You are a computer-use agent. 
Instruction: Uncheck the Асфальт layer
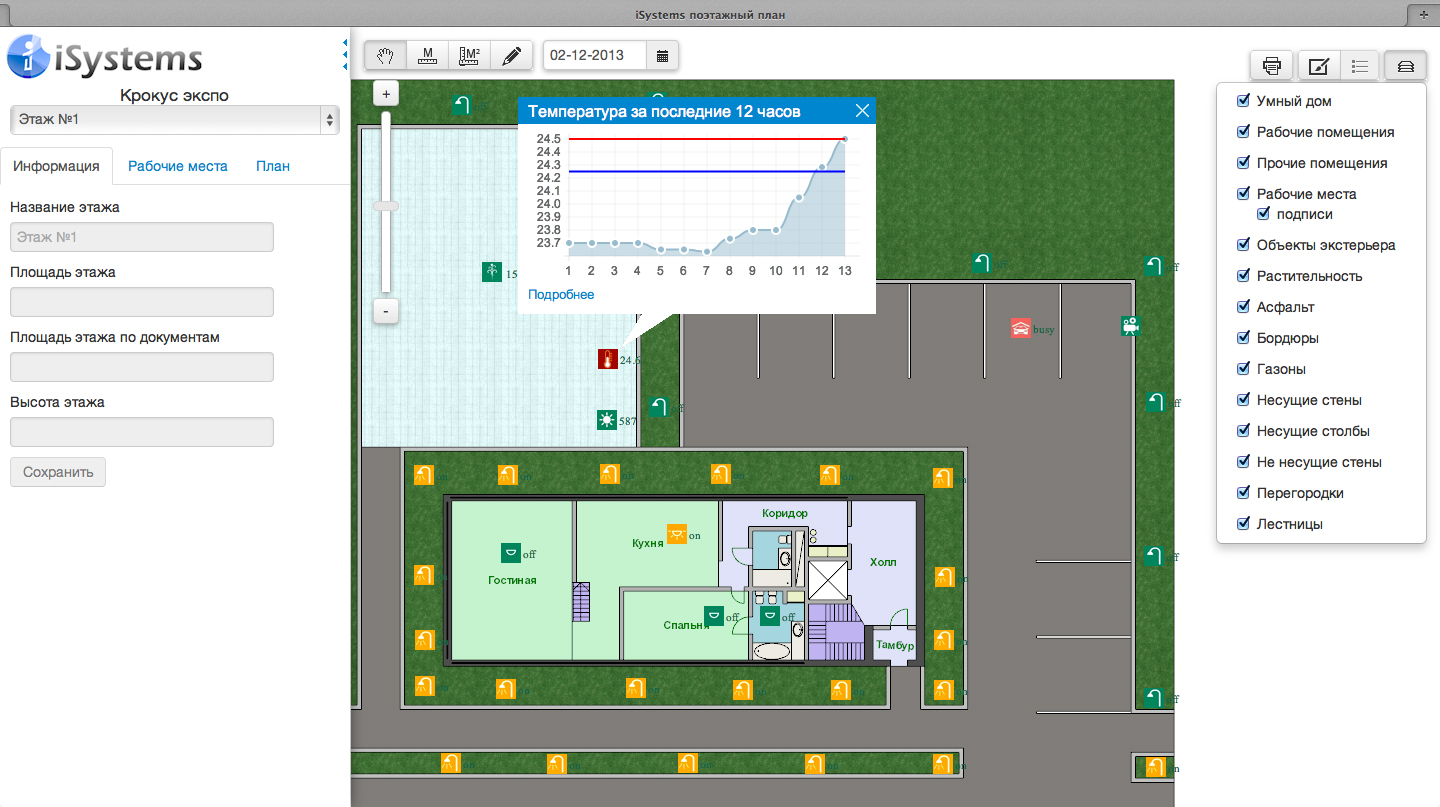point(1243,307)
